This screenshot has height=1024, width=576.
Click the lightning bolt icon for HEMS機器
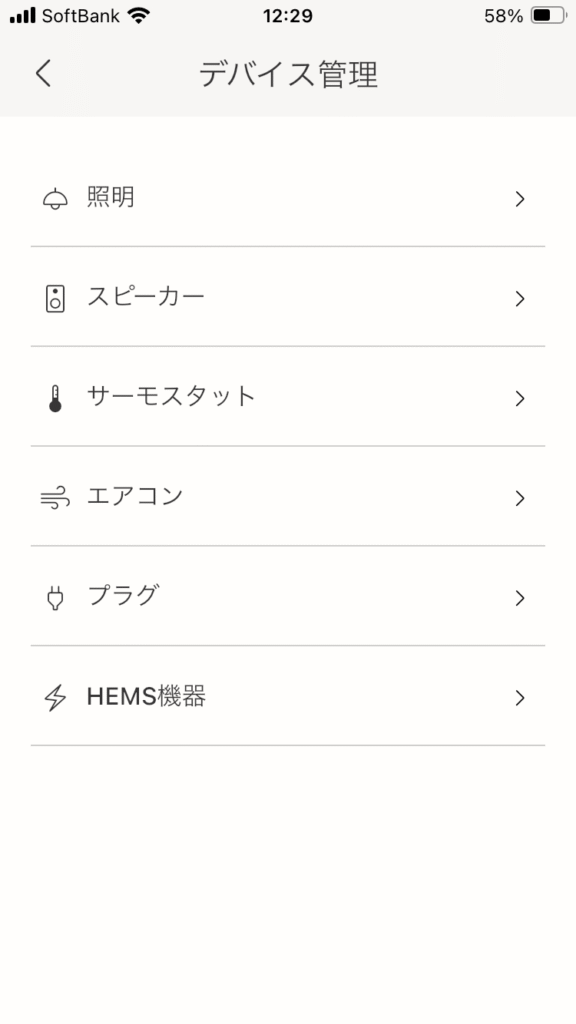[55, 698]
